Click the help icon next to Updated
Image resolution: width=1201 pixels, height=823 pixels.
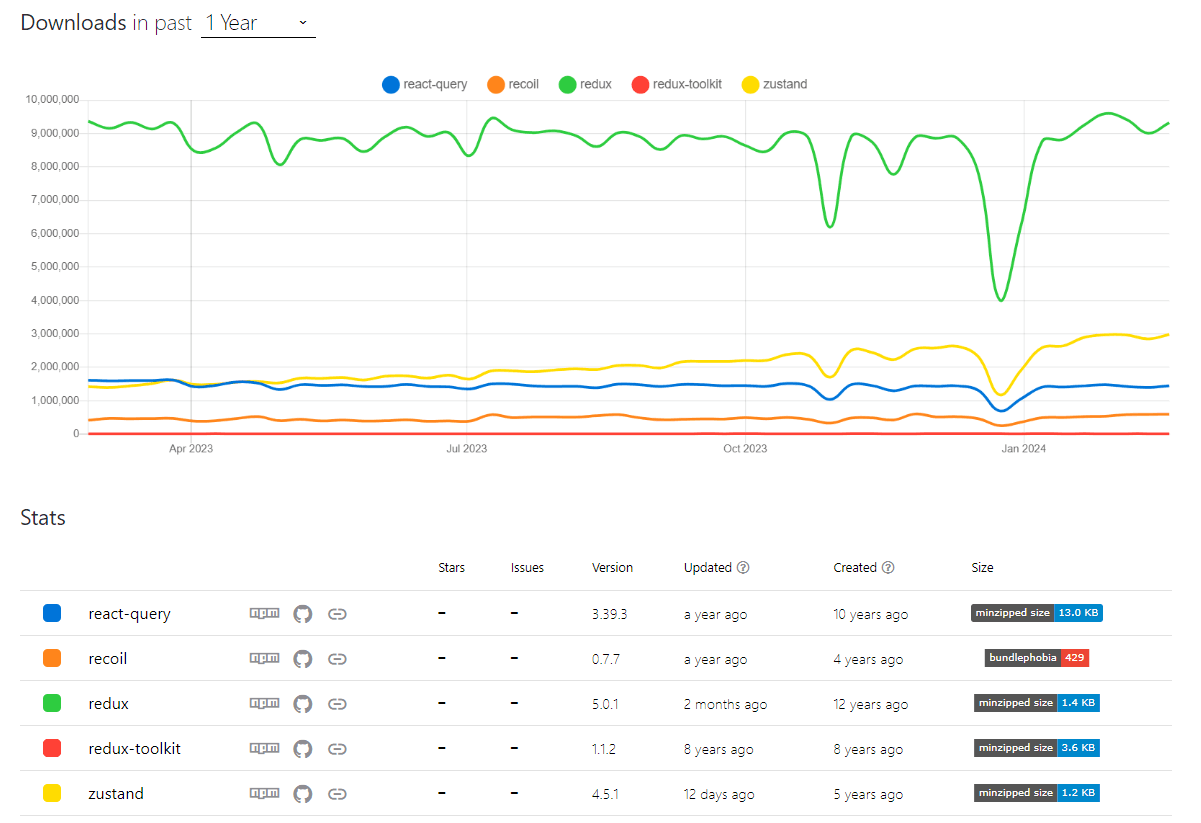pos(743,568)
